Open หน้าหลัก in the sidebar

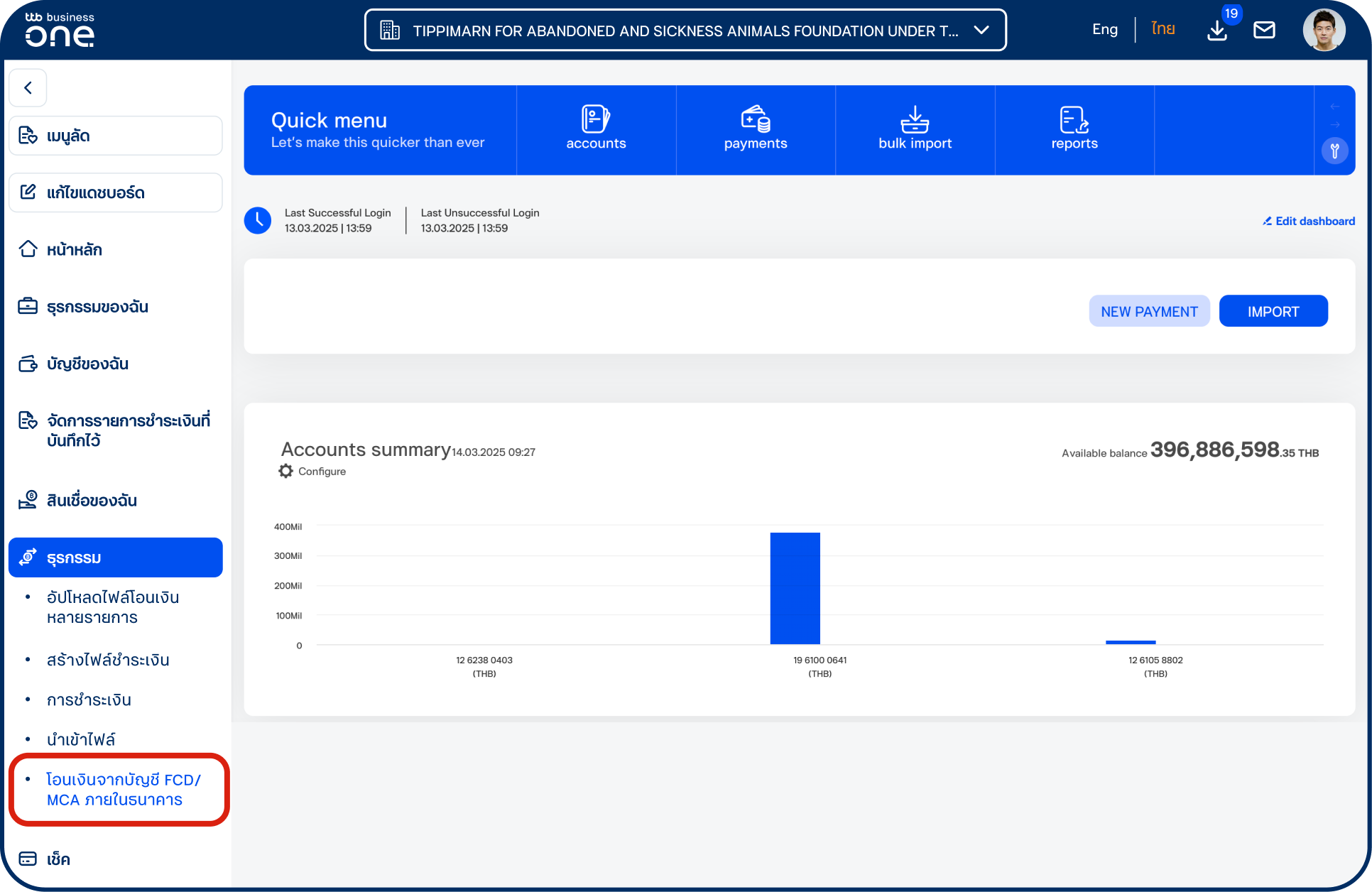pos(74,250)
